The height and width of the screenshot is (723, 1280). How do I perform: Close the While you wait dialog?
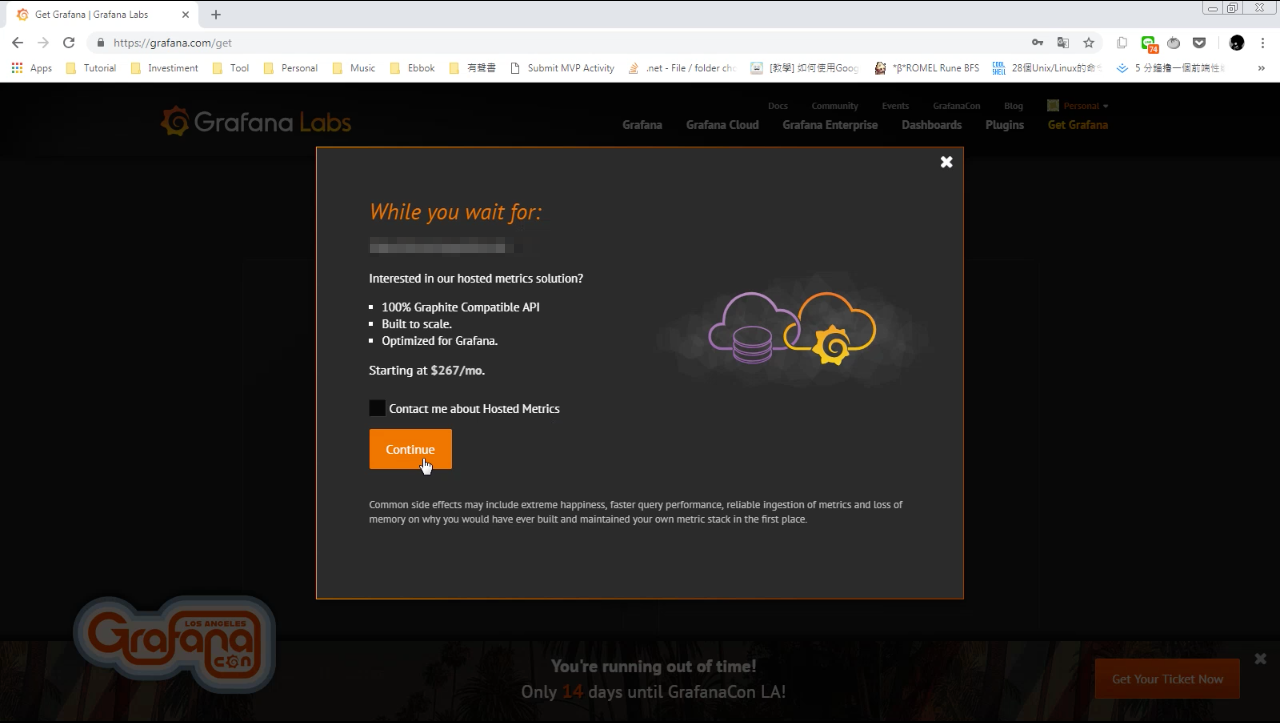point(946,162)
